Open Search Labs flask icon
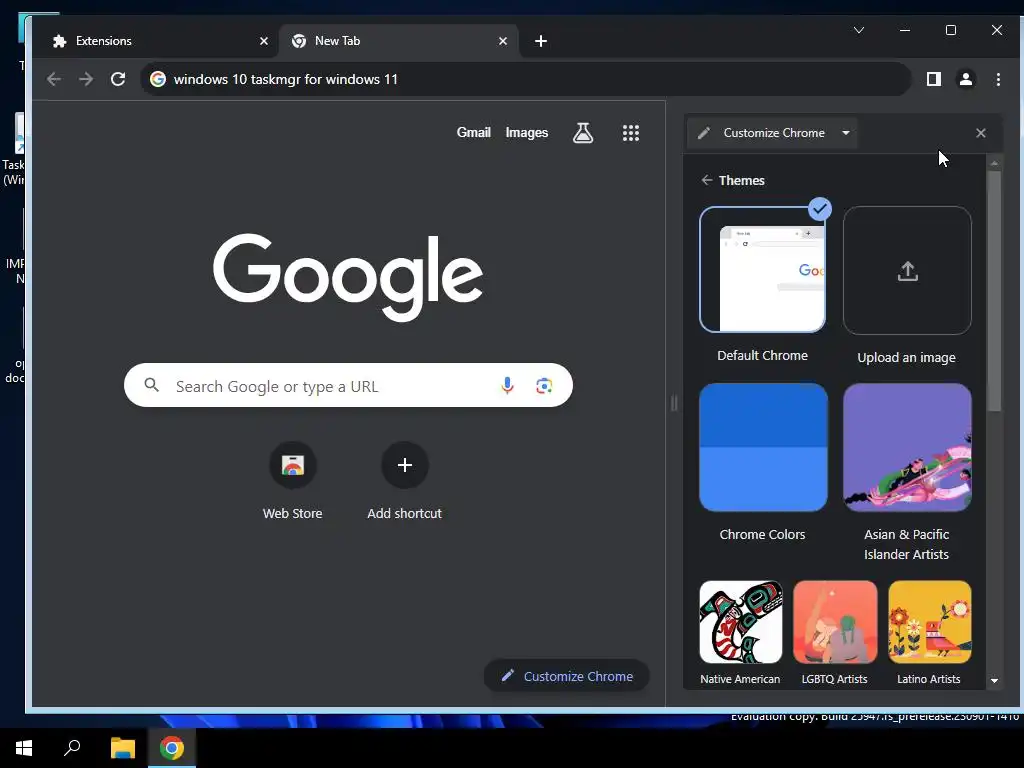The height and width of the screenshot is (768, 1024). coord(583,133)
